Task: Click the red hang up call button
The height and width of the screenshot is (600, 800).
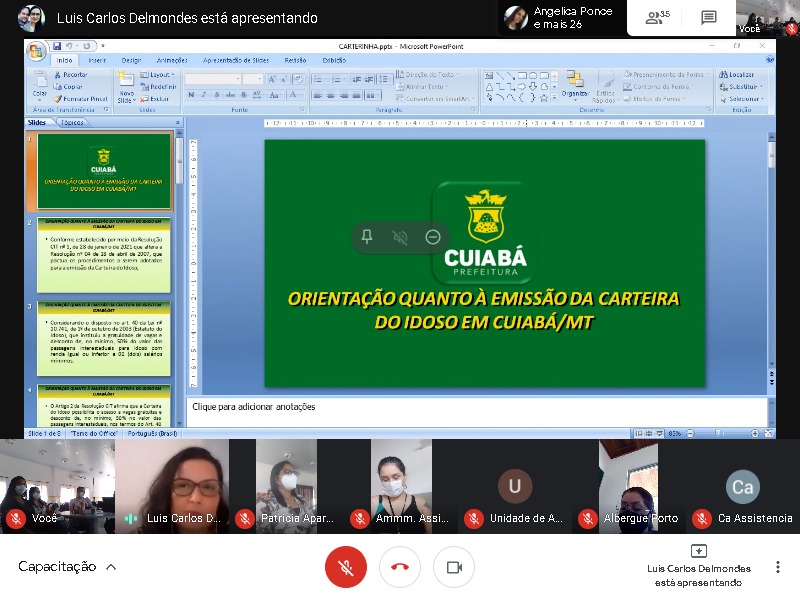Action: [400, 567]
